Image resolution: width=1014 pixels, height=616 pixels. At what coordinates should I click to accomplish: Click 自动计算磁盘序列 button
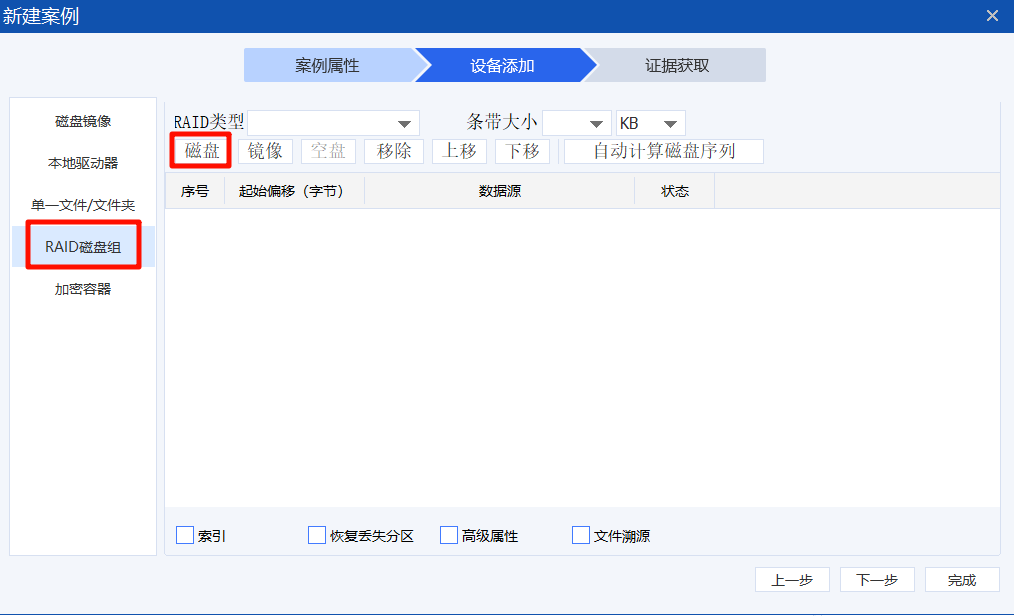(x=664, y=151)
